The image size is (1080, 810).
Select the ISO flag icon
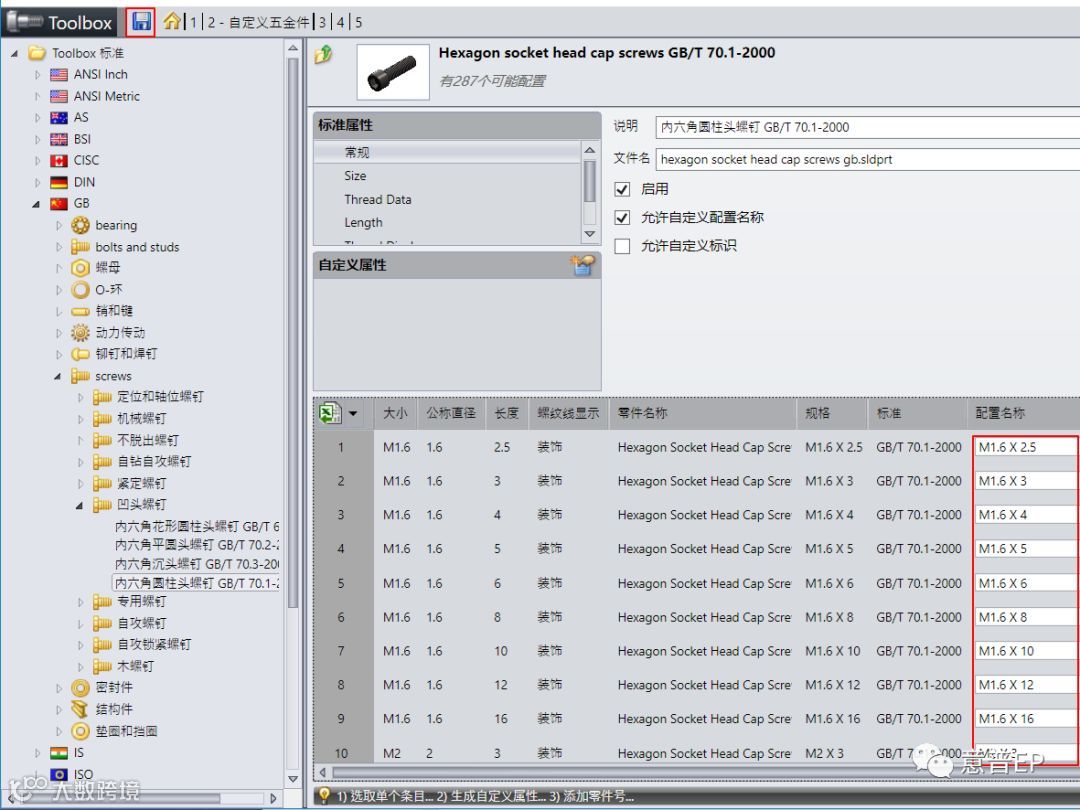pos(59,774)
